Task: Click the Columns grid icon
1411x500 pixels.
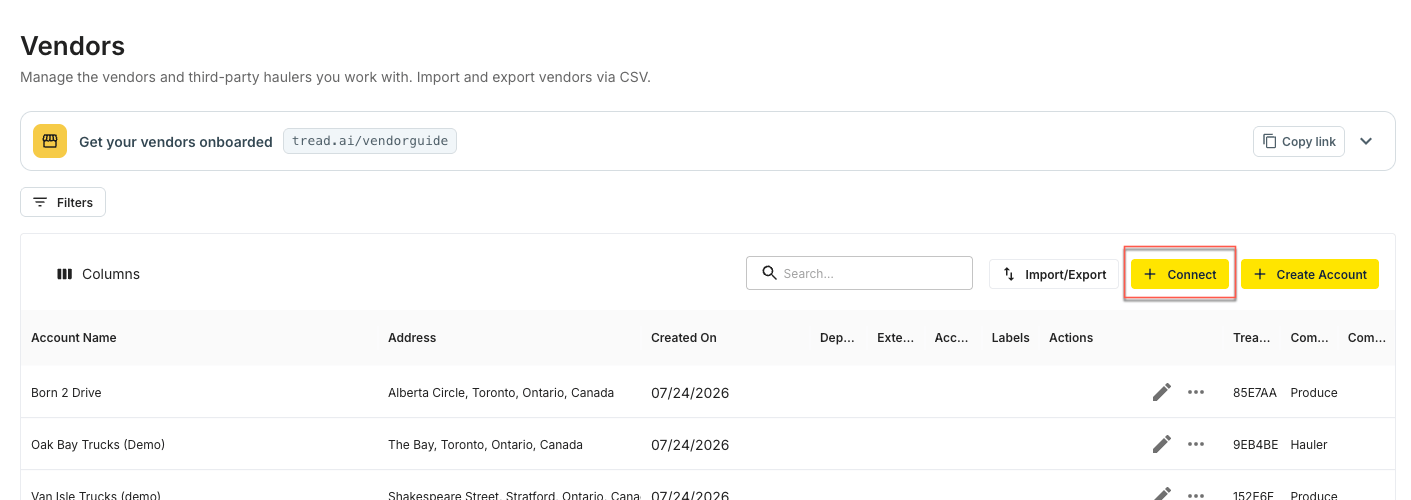Action: [x=64, y=274]
